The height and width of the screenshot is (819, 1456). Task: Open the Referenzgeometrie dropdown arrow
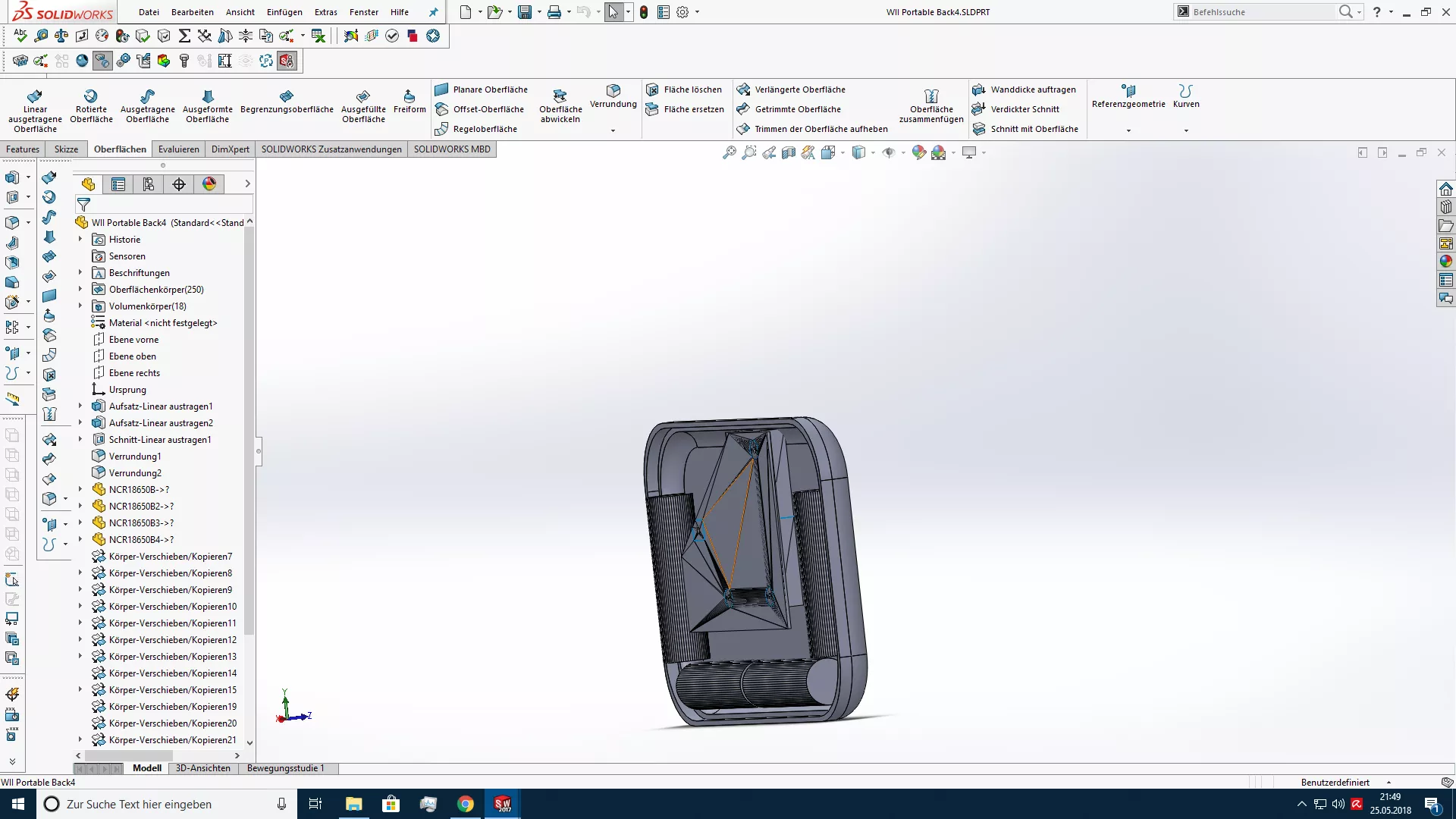[x=1128, y=130]
